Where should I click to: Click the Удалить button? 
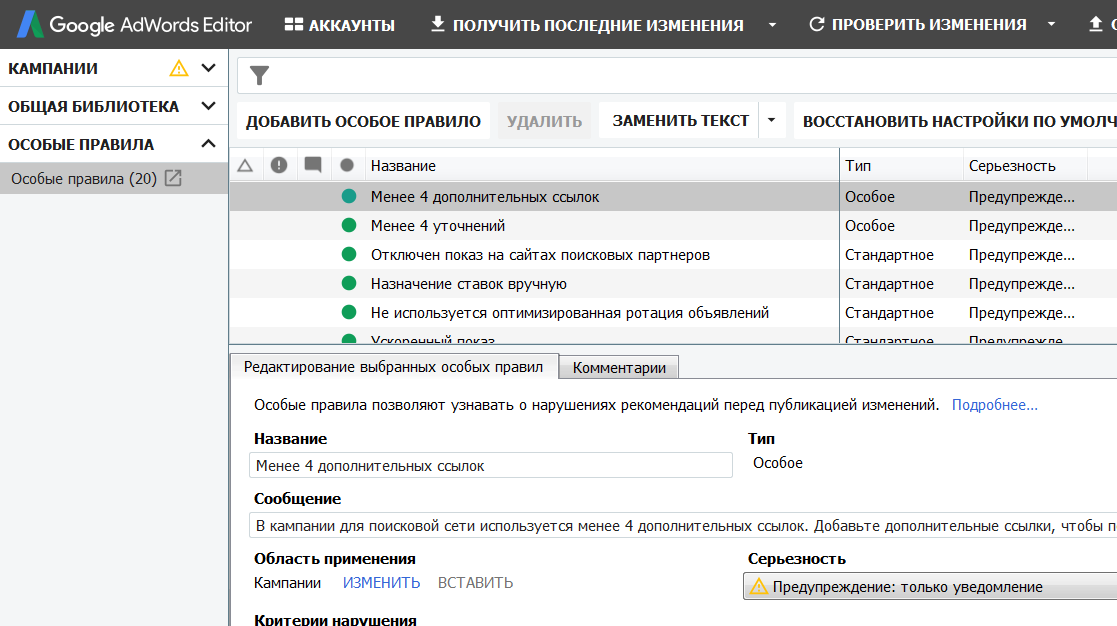click(x=544, y=121)
